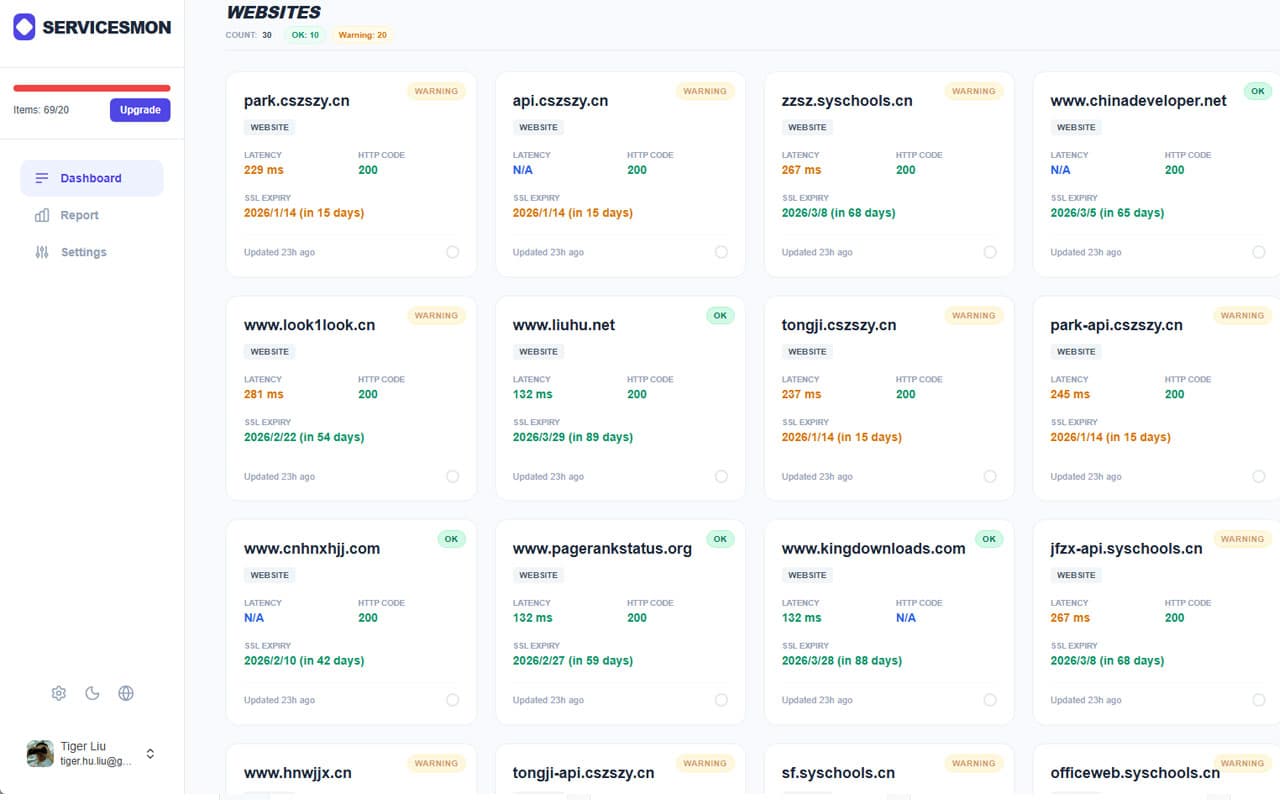Select the www.kingdownloads.com card radio circle
Image resolution: width=1280 pixels, height=800 pixels.
[990, 700]
